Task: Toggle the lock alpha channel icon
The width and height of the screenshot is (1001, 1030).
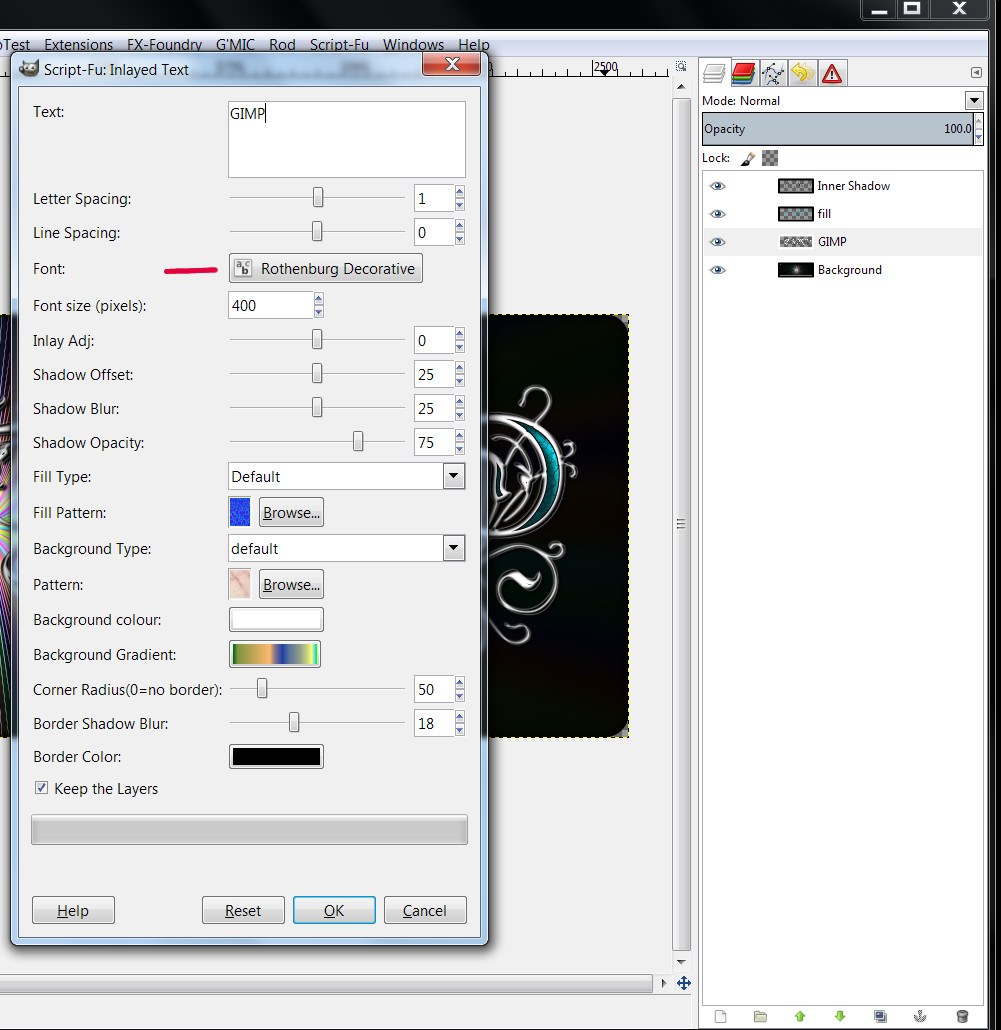Action: [770, 158]
